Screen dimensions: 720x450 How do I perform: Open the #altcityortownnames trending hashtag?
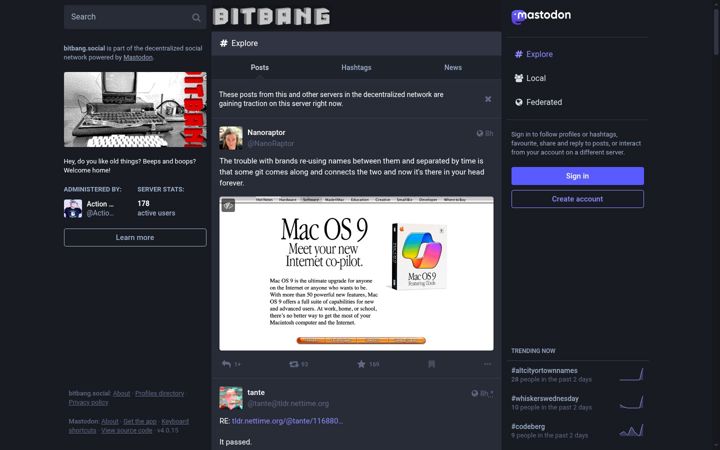point(544,371)
